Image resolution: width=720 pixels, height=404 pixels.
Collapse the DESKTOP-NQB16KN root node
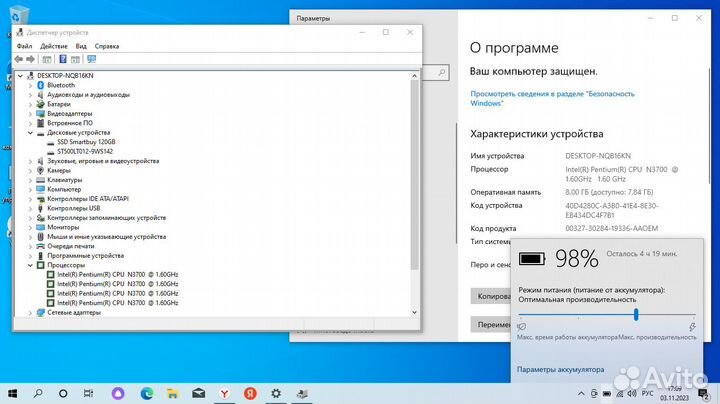(20, 76)
